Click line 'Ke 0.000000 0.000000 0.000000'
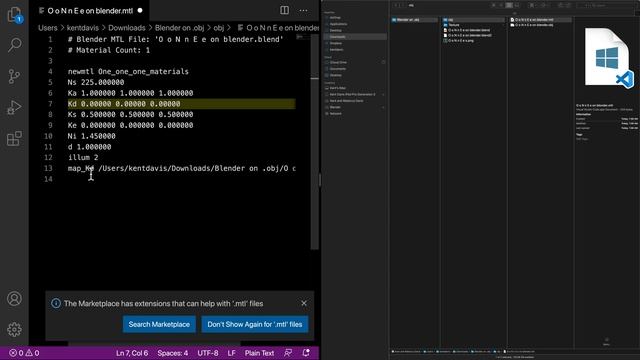Image resolution: width=640 pixels, height=360 pixels. (131, 125)
